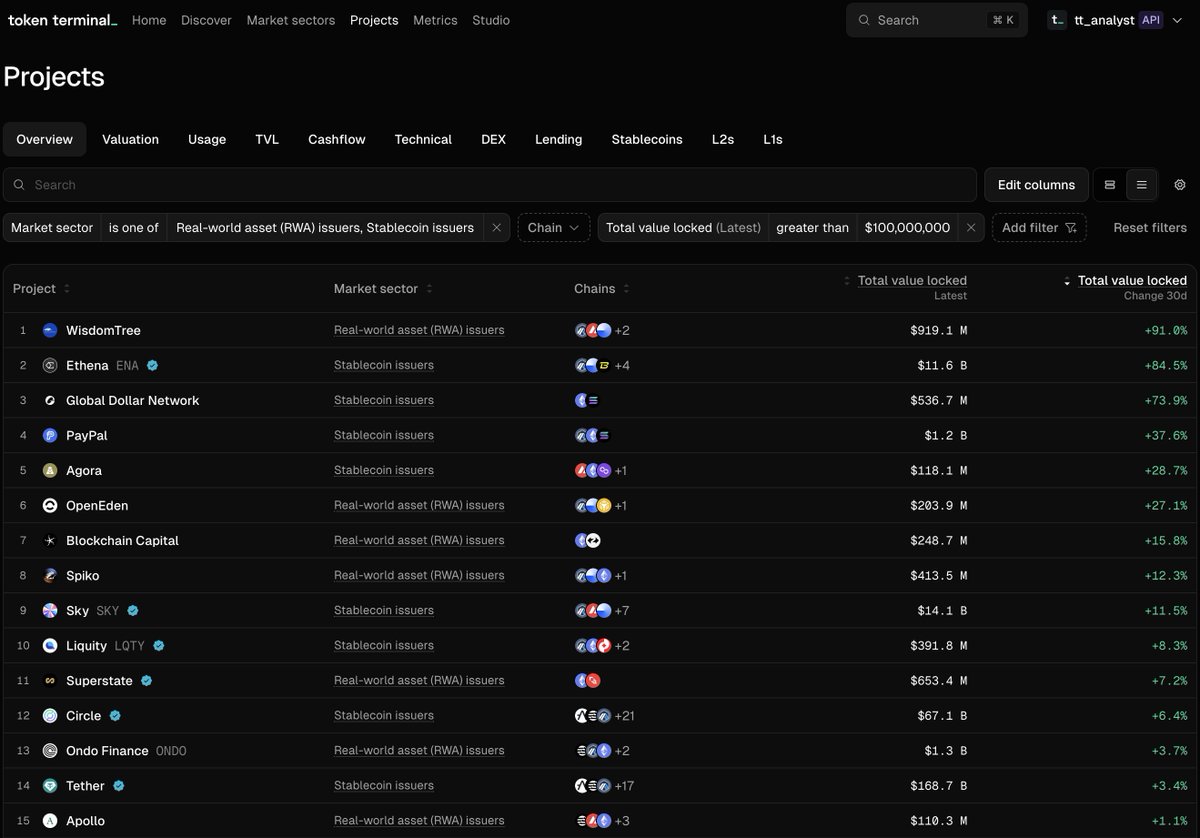Switch to comfortable row density view
The width and height of the screenshot is (1200, 838).
(1110, 185)
